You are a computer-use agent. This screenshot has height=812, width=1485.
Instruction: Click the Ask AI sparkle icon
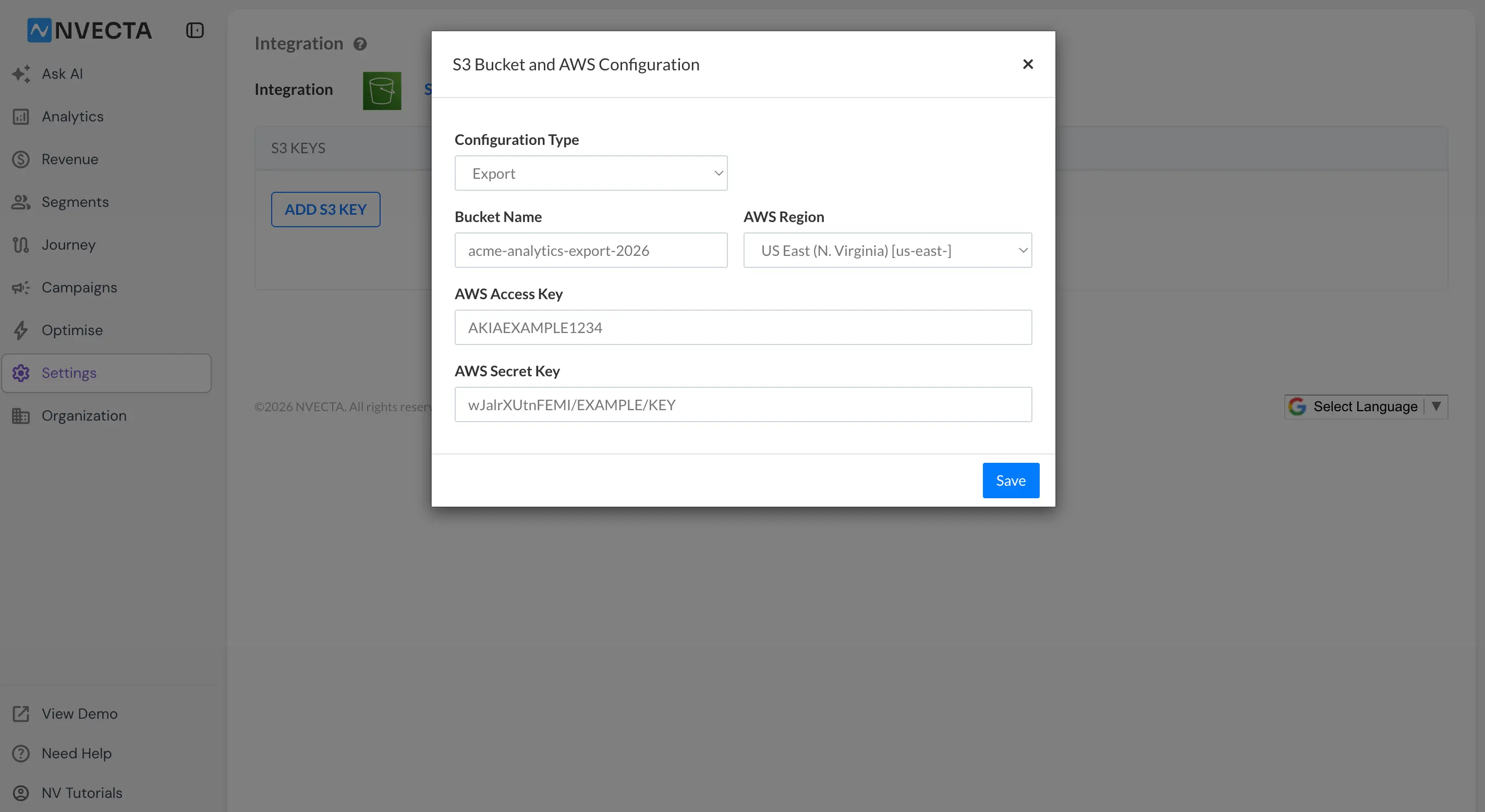[21, 74]
